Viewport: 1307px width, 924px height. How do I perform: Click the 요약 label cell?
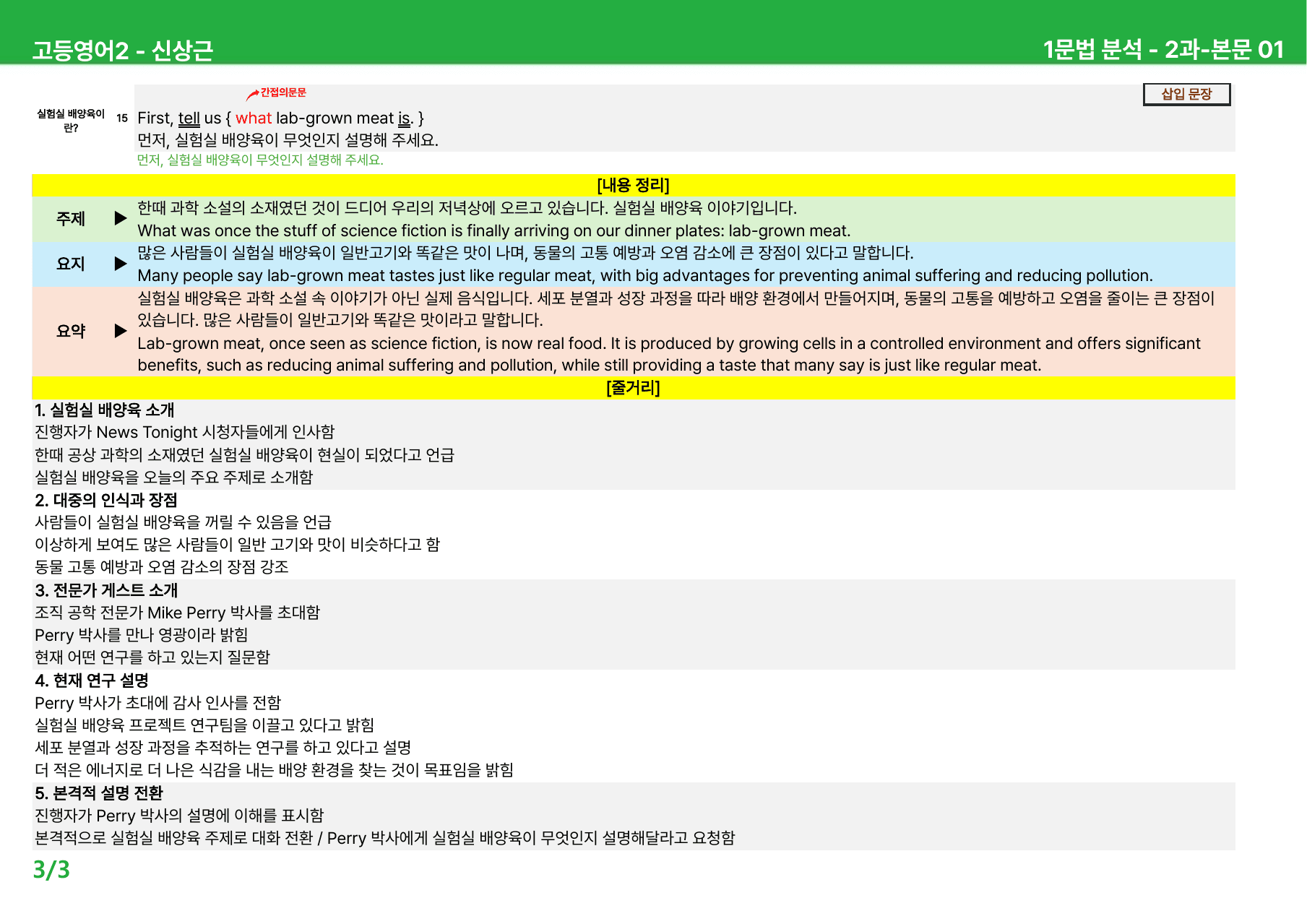tap(71, 331)
